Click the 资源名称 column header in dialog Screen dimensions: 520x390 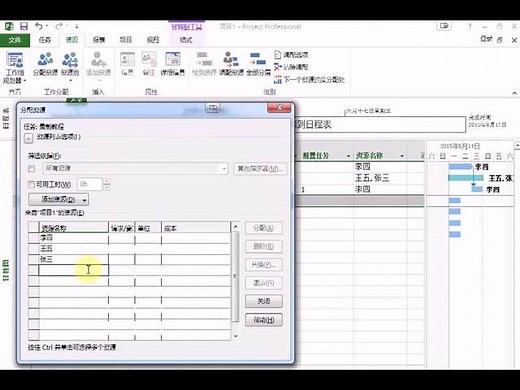coord(74,228)
